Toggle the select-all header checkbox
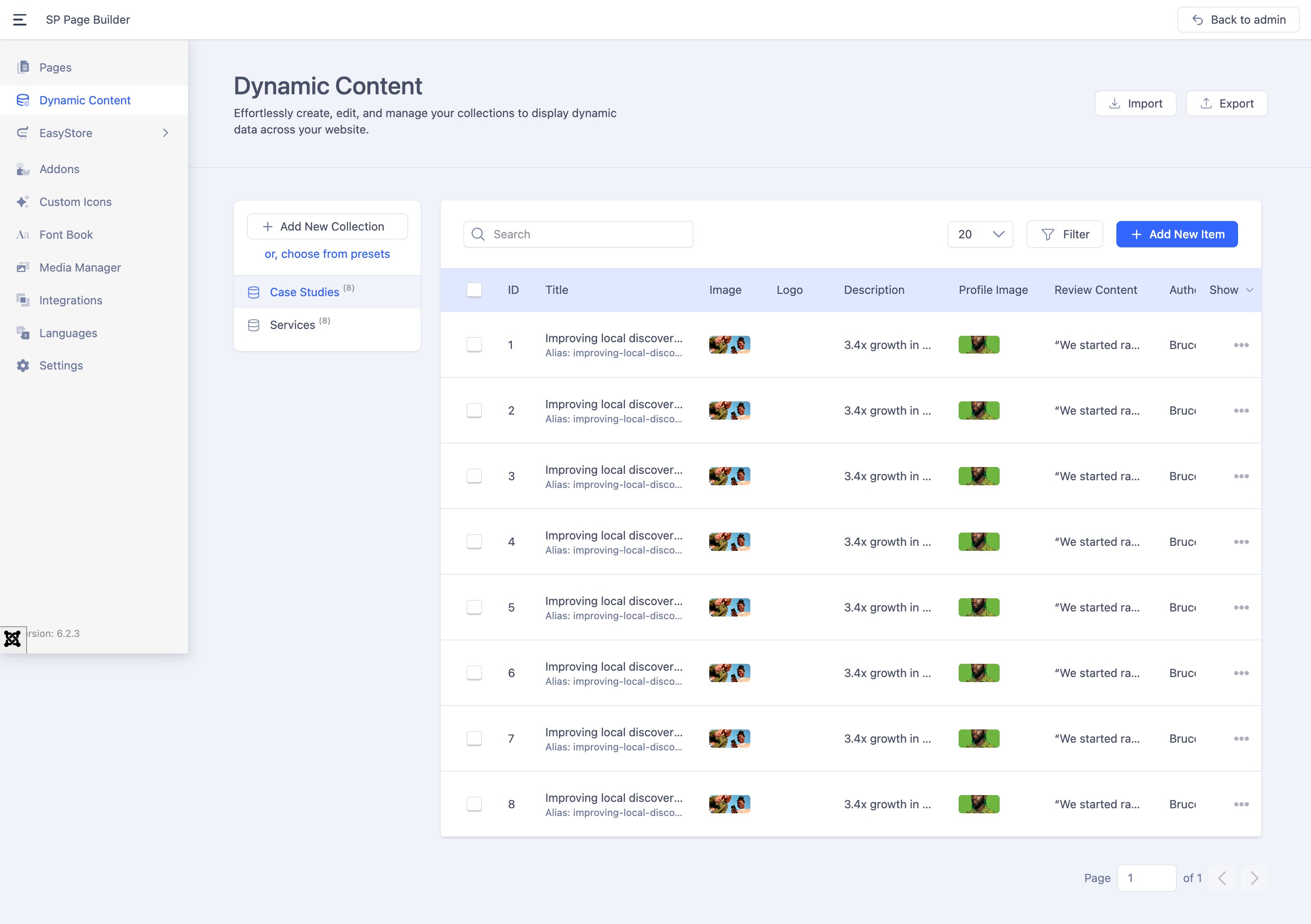Image resolution: width=1311 pixels, height=924 pixels. [x=474, y=290]
